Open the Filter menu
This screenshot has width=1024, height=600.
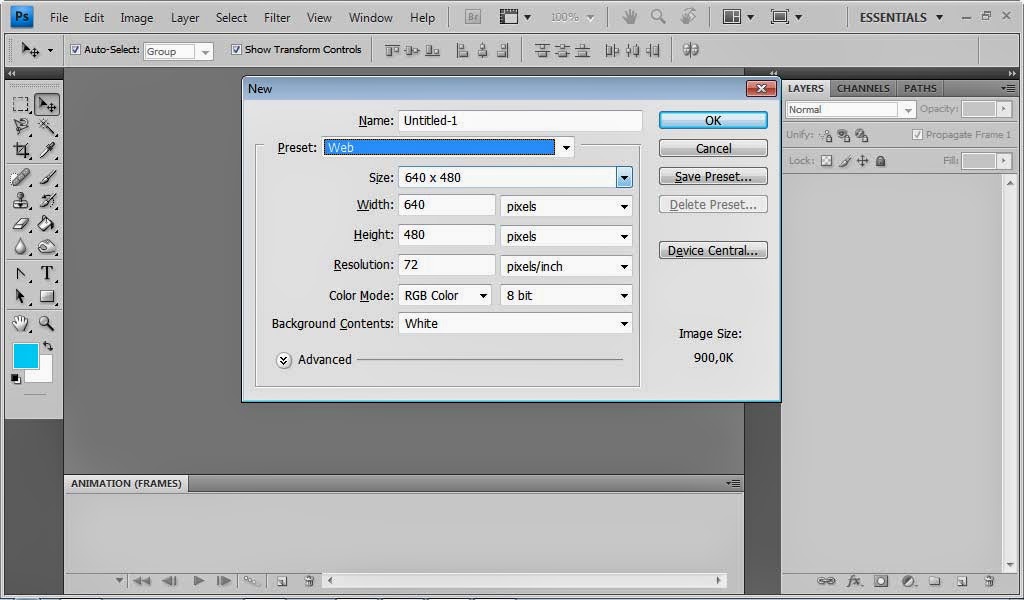(x=277, y=17)
